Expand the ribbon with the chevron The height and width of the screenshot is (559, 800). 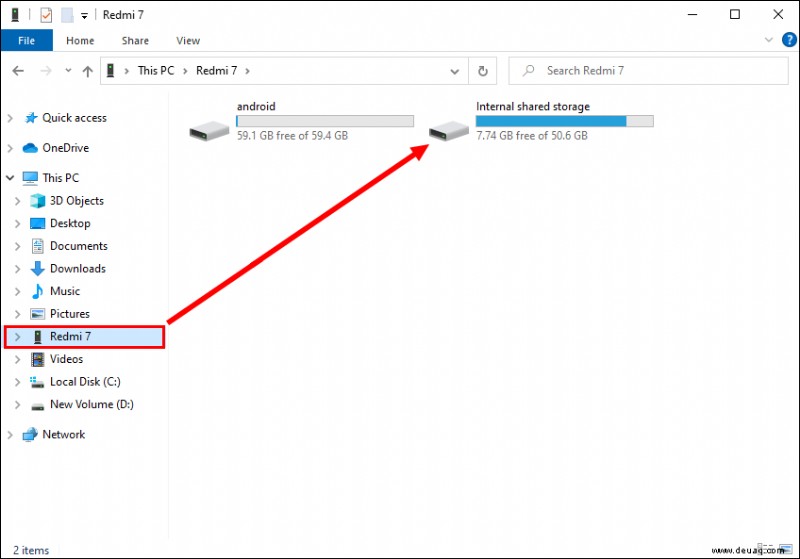pyautogui.click(x=768, y=39)
